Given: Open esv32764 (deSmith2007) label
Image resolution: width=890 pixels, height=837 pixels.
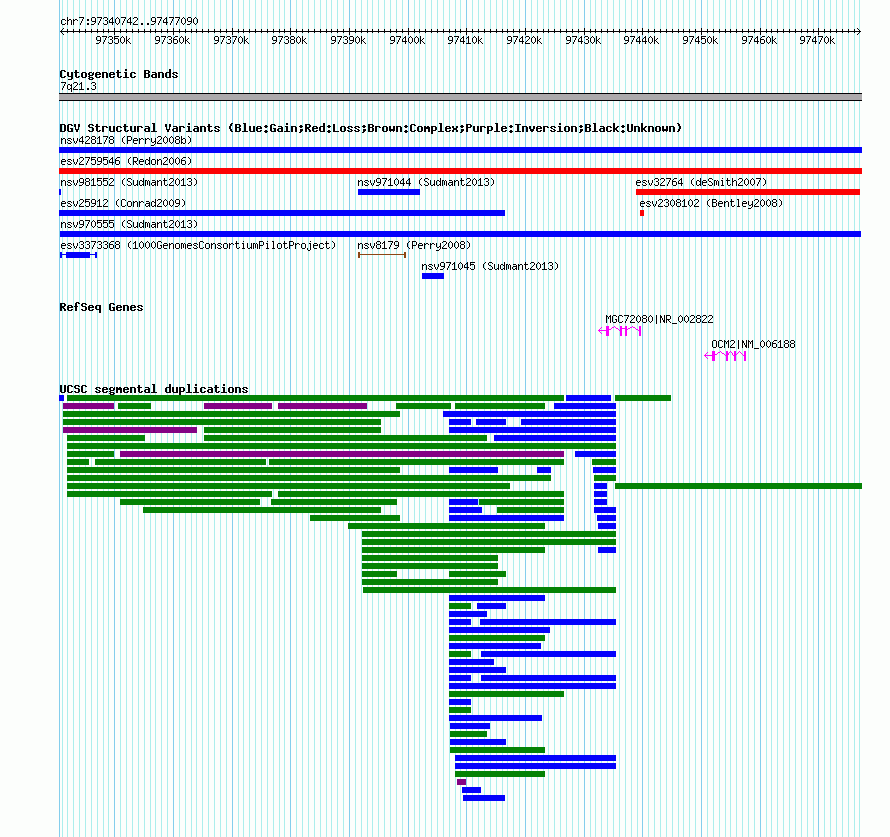Looking at the screenshot, I should click(x=701, y=182).
